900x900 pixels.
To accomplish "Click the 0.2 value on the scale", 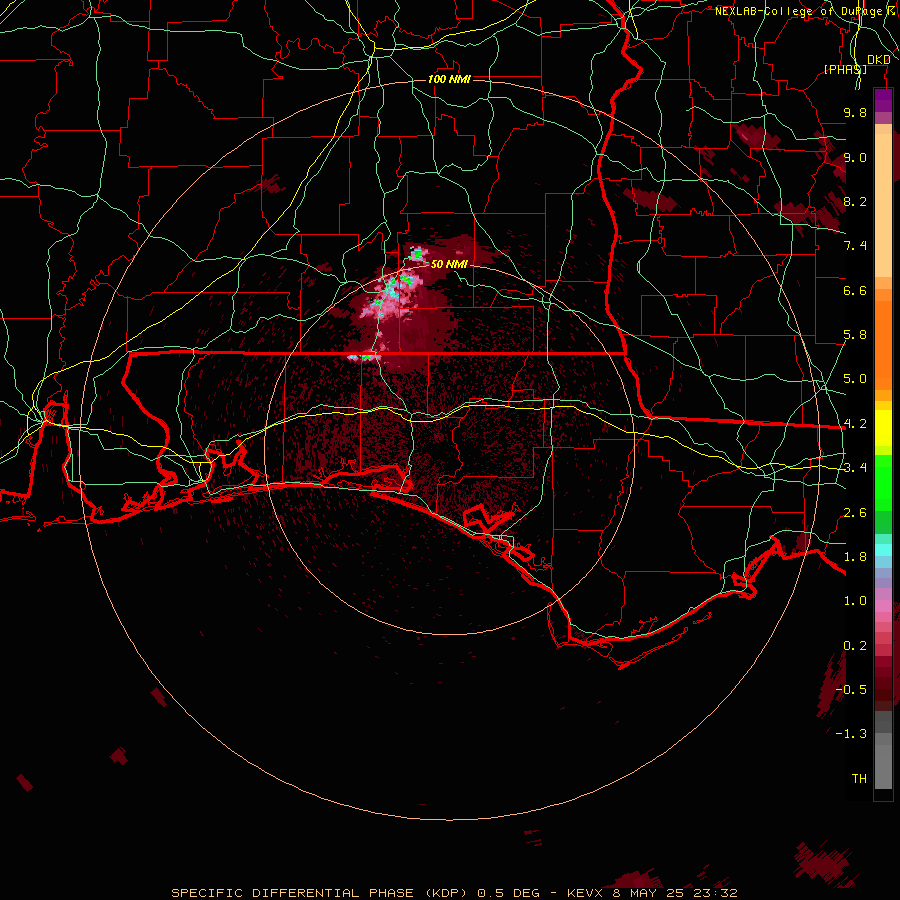I will (x=855, y=646).
